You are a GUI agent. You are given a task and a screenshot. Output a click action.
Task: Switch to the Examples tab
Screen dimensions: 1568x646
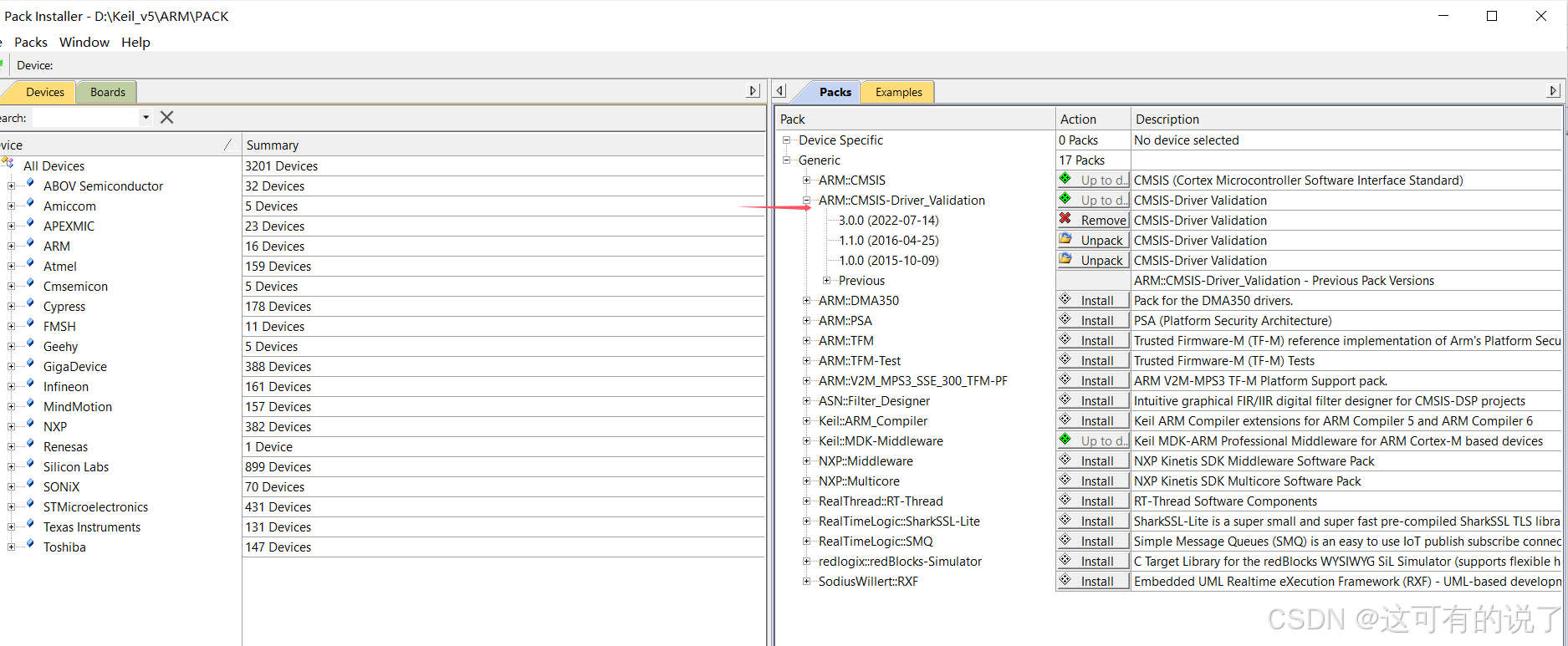(899, 92)
